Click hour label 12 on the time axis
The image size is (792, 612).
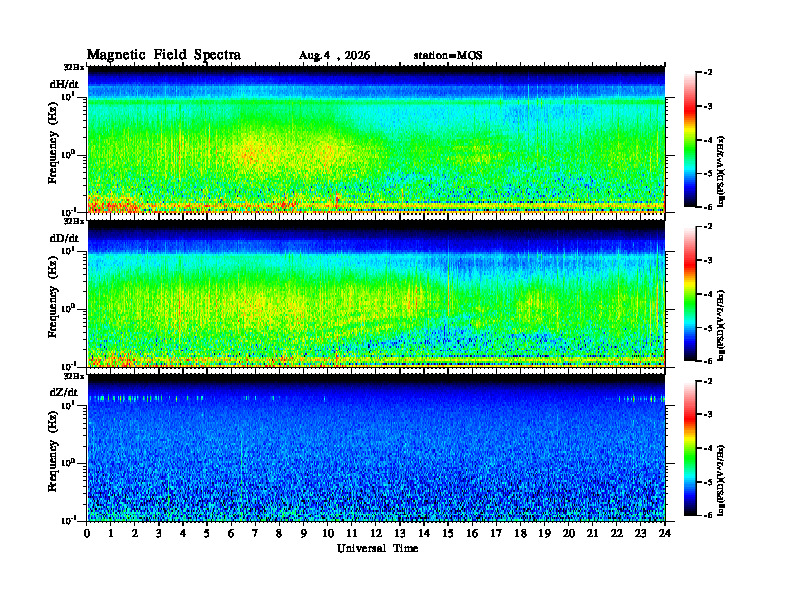click(x=376, y=533)
